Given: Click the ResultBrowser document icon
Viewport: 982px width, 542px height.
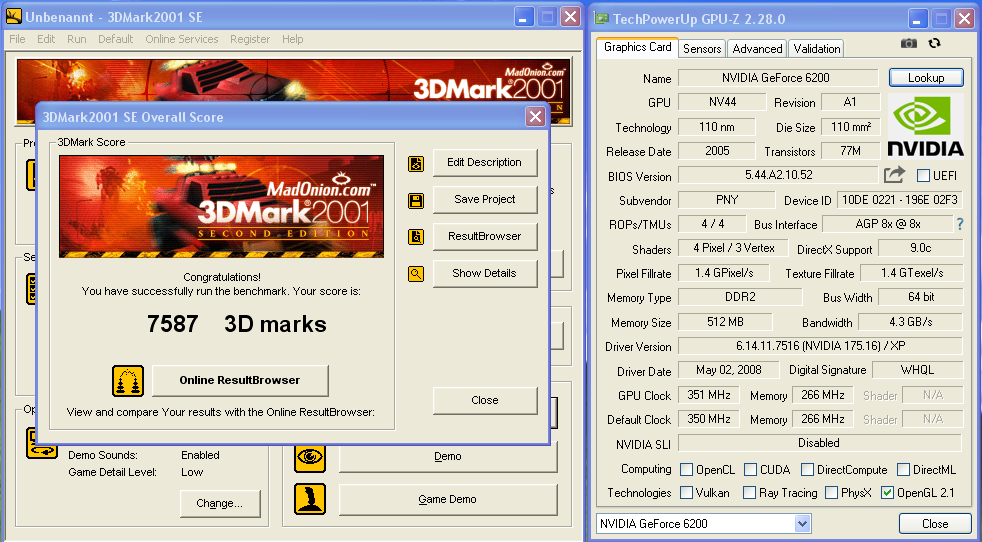Looking at the screenshot, I should [x=416, y=237].
